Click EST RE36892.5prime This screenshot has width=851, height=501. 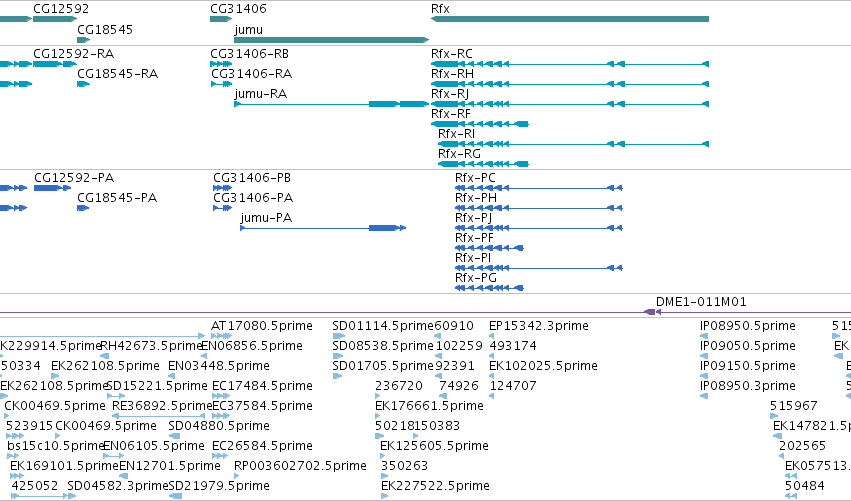[x=162, y=406]
